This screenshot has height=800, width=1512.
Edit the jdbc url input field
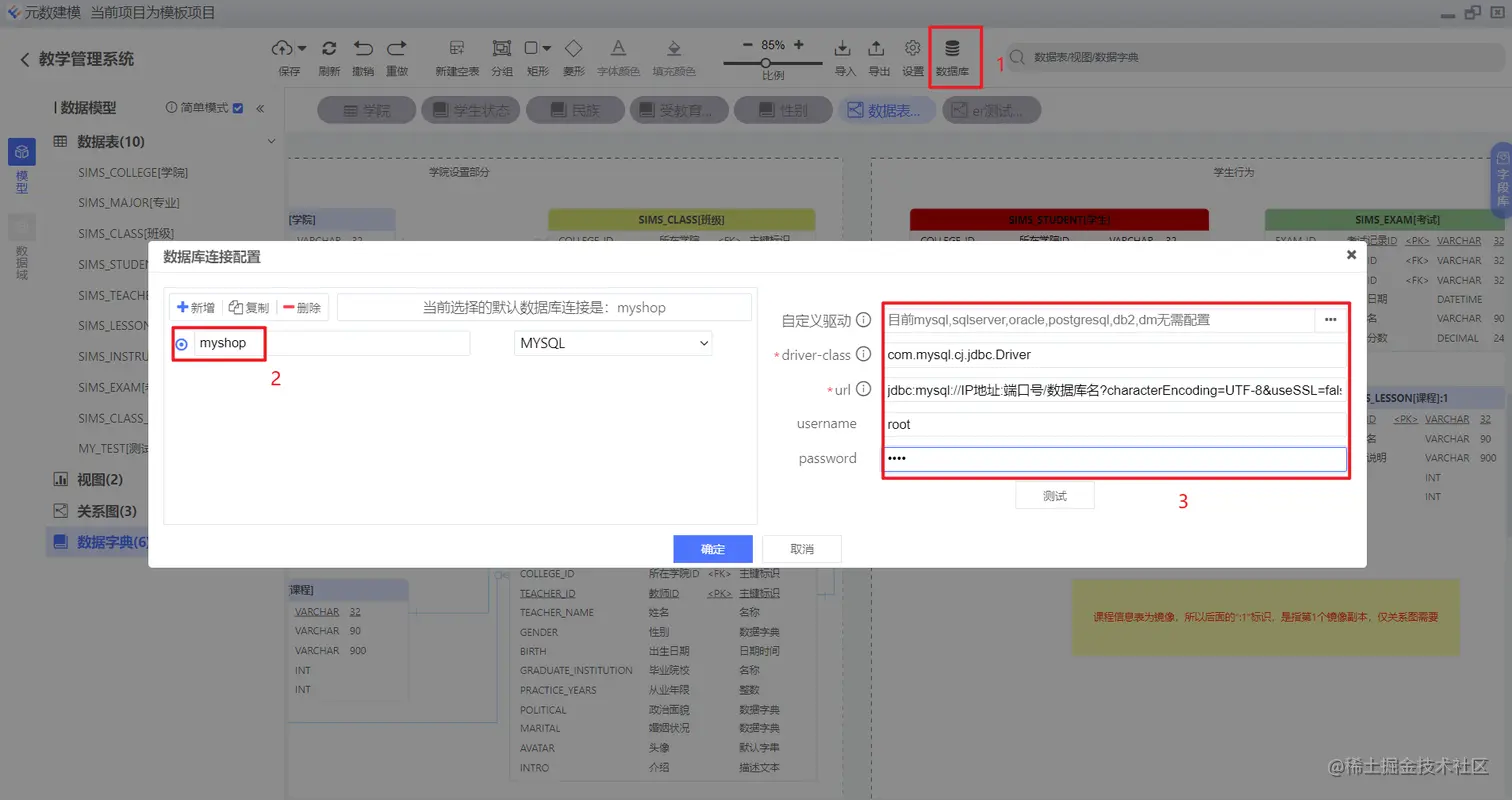[x=1115, y=390]
